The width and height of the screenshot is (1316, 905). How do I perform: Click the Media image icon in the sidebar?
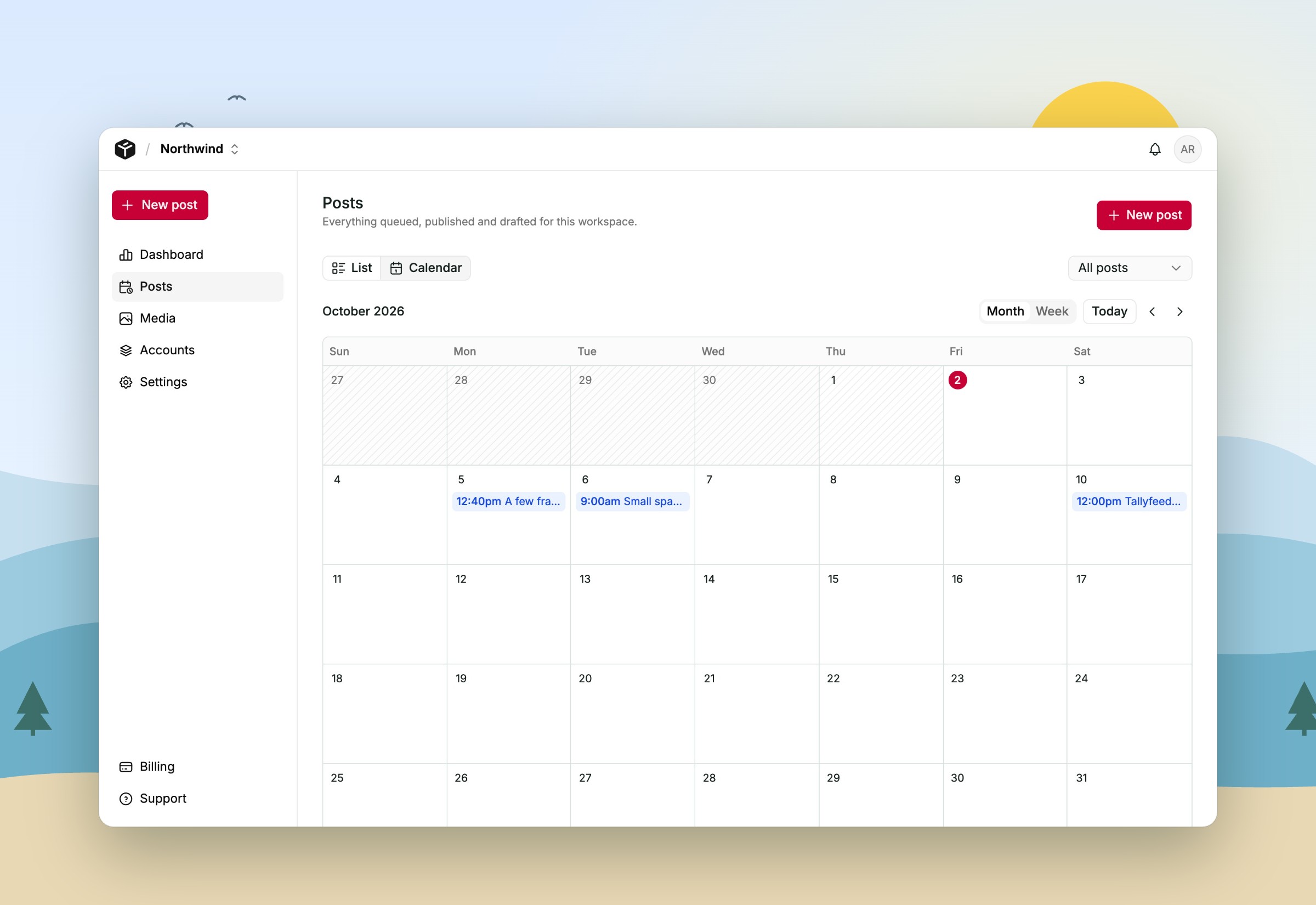[x=126, y=318]
